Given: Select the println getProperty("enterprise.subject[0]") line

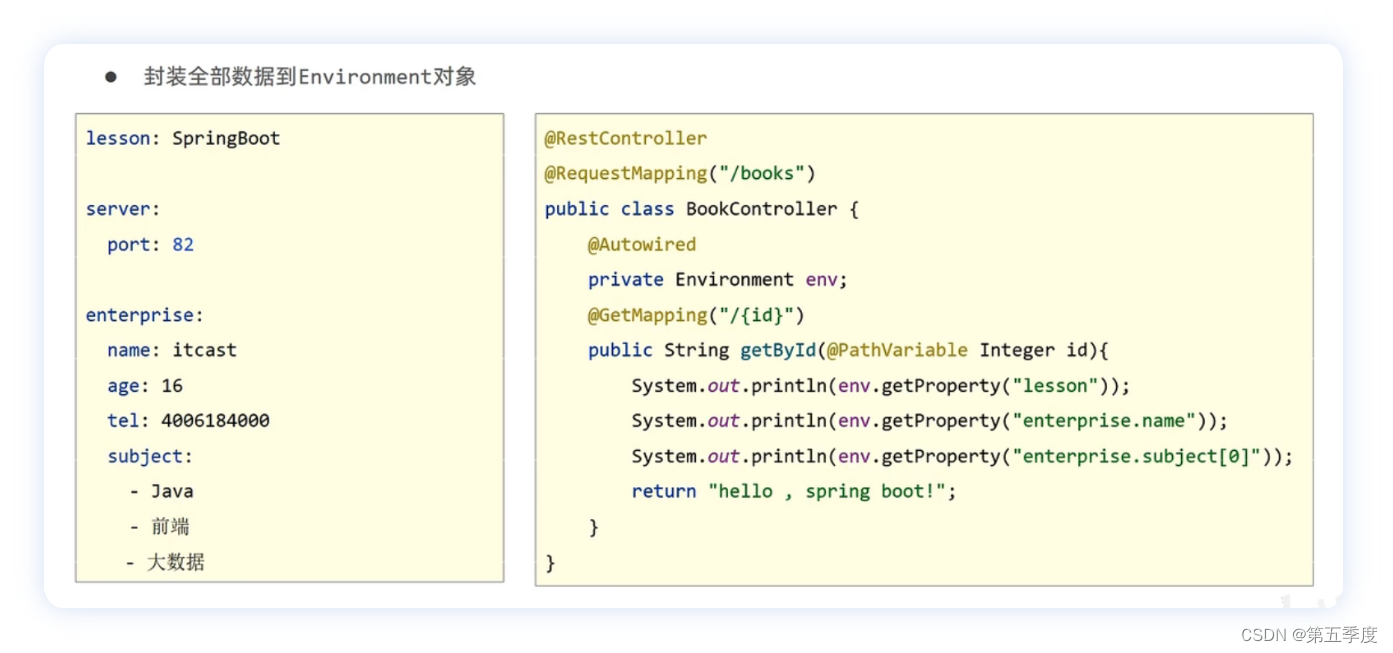Looking at the screenshot, I should pyautogui.click(x=962, y=456).
